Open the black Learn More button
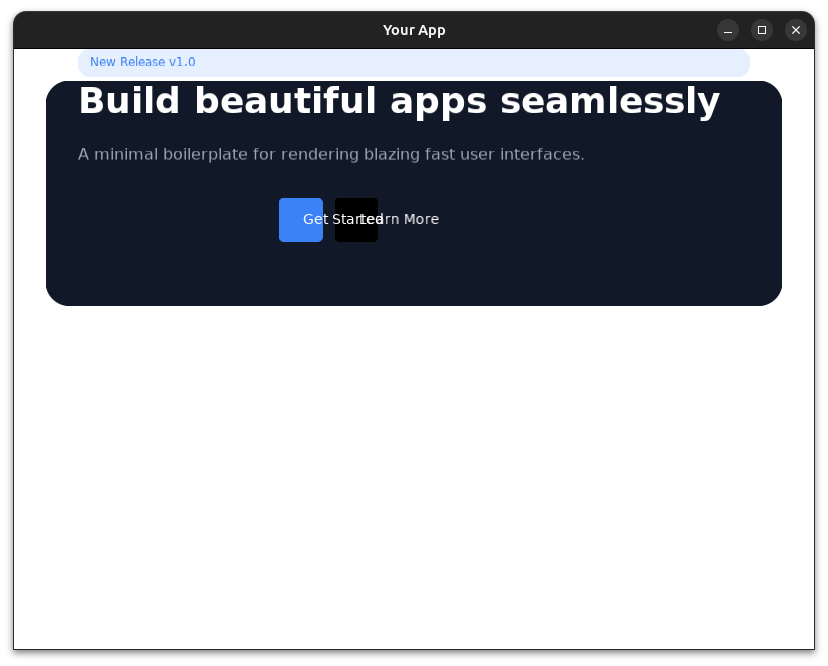828x666 pixels. tap(356, 220)
